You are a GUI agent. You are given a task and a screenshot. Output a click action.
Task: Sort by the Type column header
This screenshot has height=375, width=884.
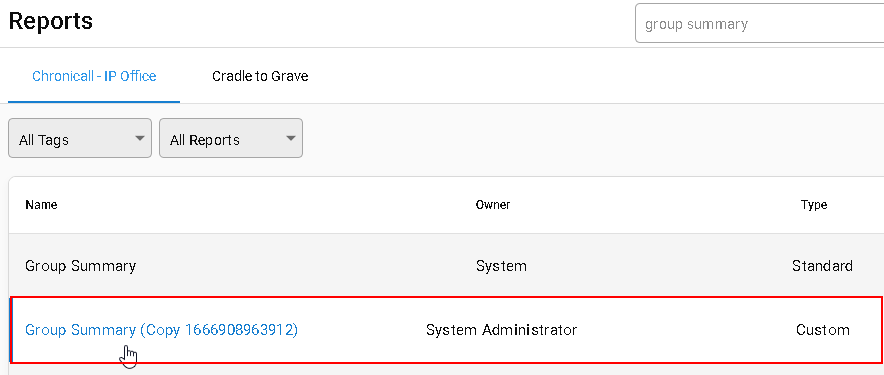(x=814, y=205)
